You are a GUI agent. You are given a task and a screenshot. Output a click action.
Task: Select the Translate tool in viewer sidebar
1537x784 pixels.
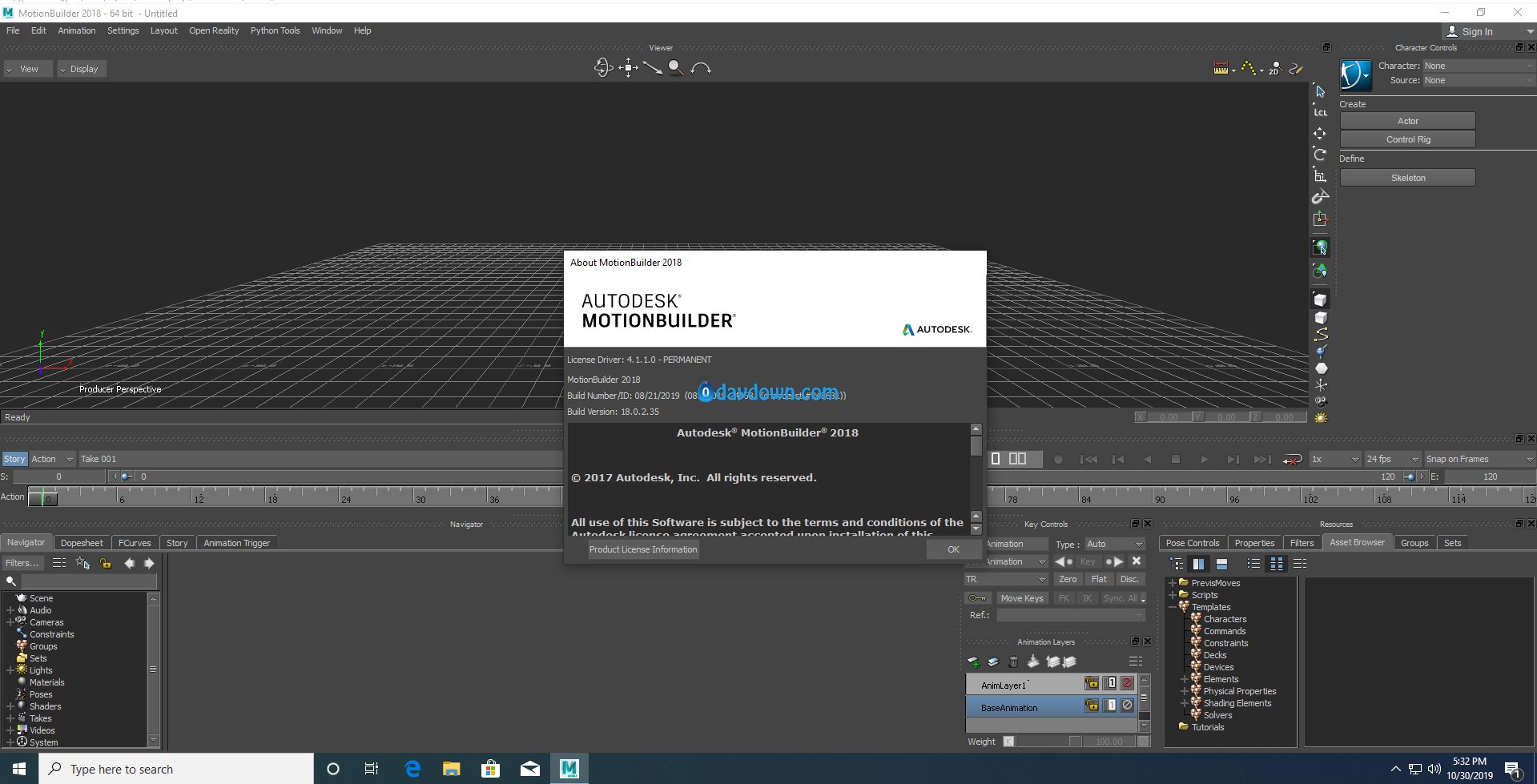[x=1320, y=133]
